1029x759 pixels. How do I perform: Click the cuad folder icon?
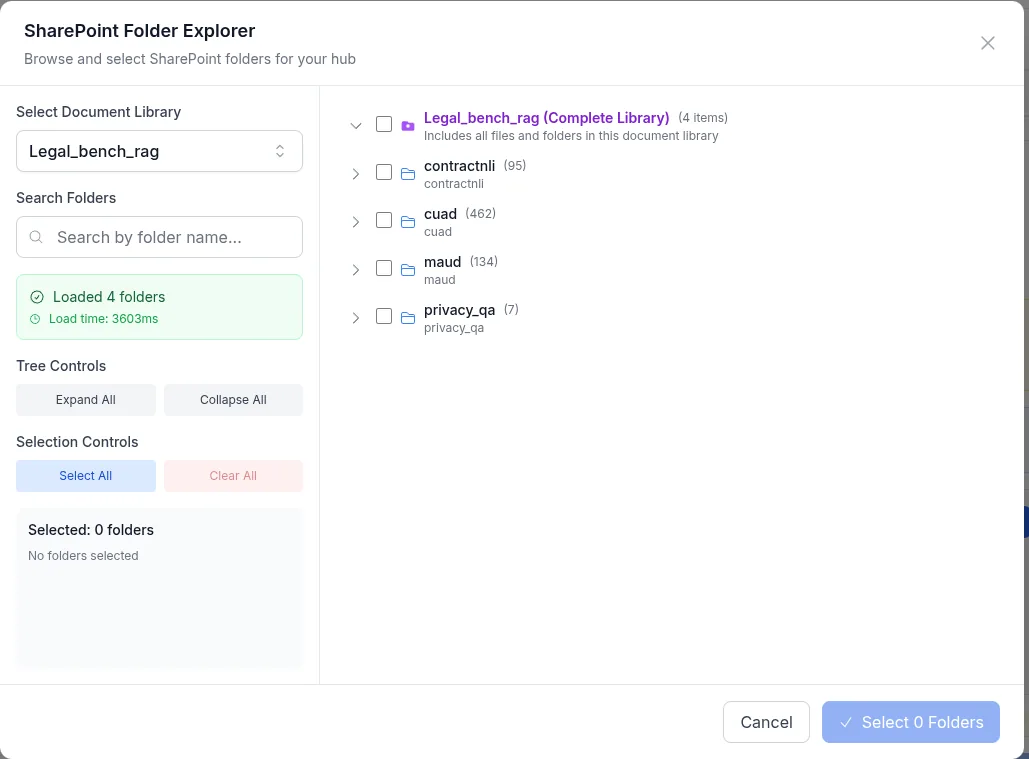[x=408, y=222]
